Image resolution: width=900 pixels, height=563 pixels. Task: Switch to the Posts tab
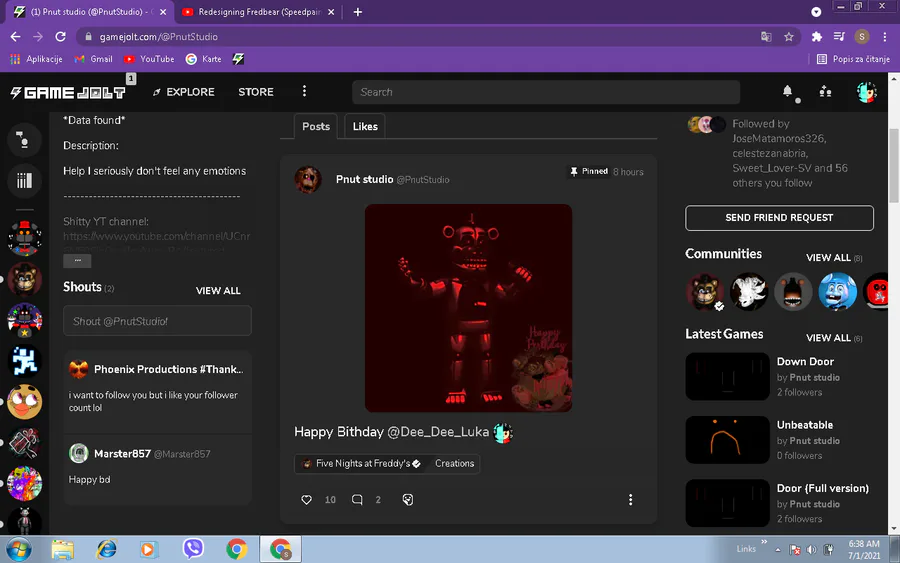click(316, 126)
